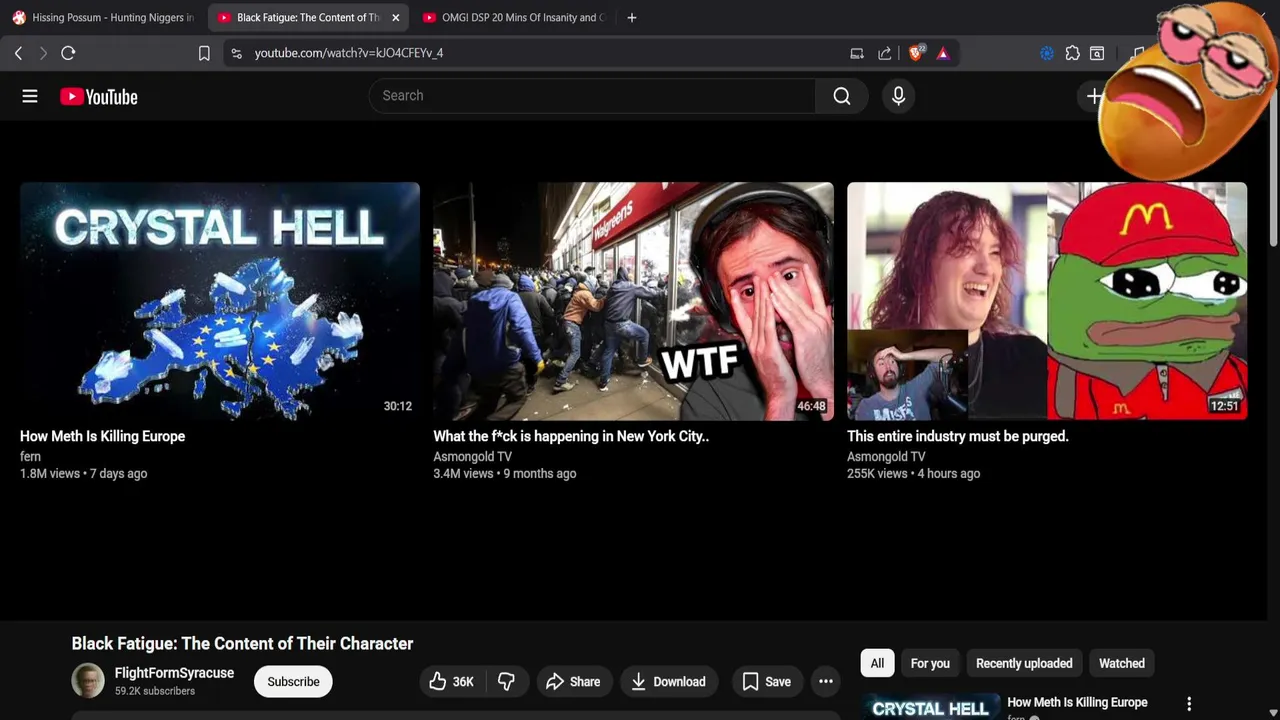Screen dimensions: 1280x720
Task: Open FlightFormSyracuse channel avatar
Action: click(88, 681)
